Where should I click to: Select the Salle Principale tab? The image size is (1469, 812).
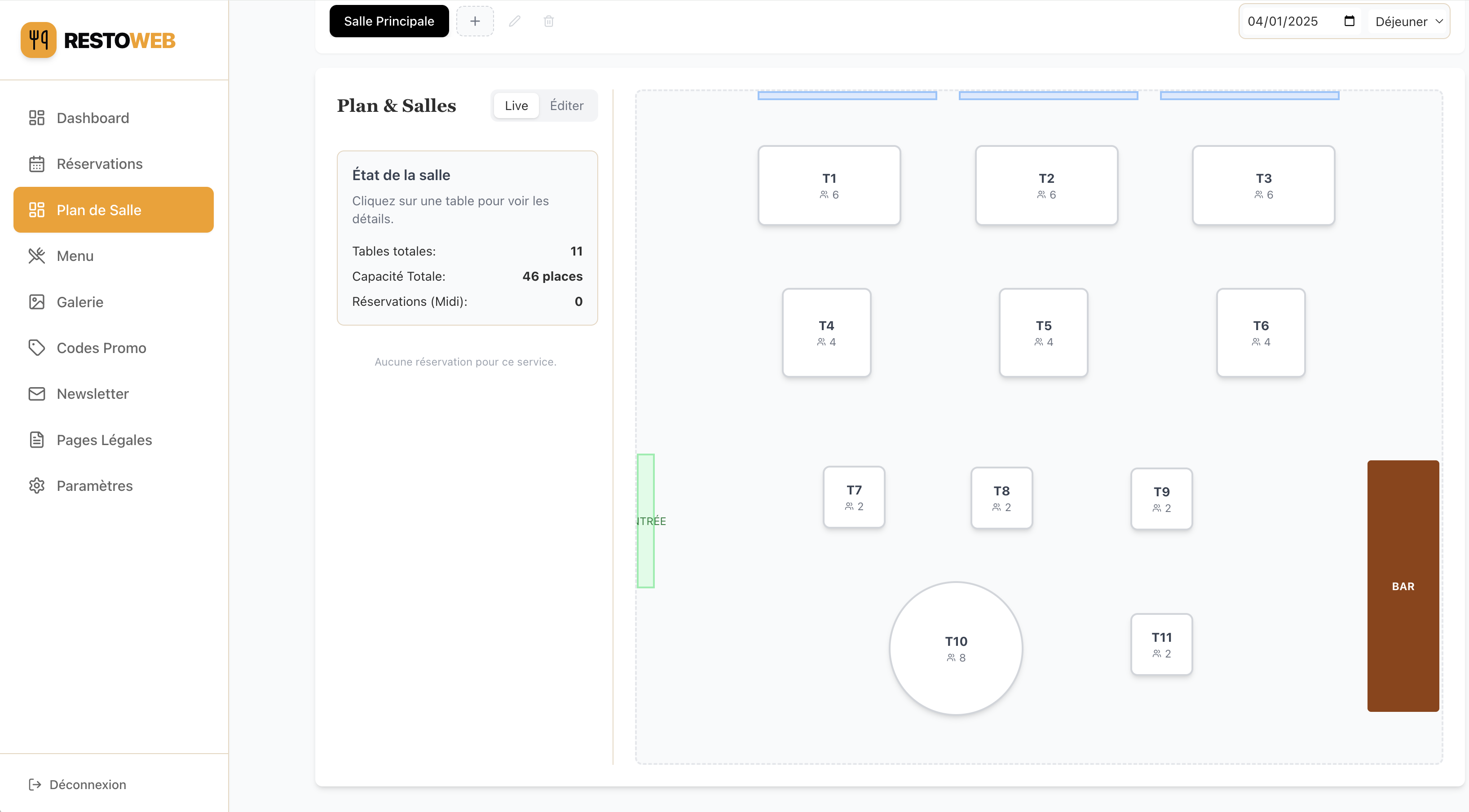point(388,21)
